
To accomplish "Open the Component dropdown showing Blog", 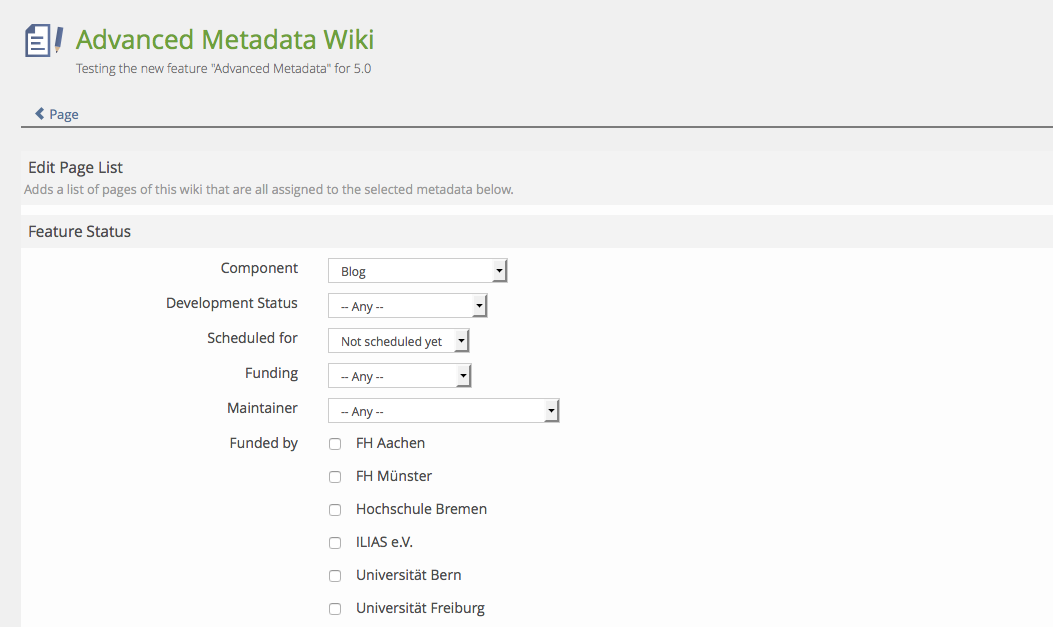I will coord(418,271).
